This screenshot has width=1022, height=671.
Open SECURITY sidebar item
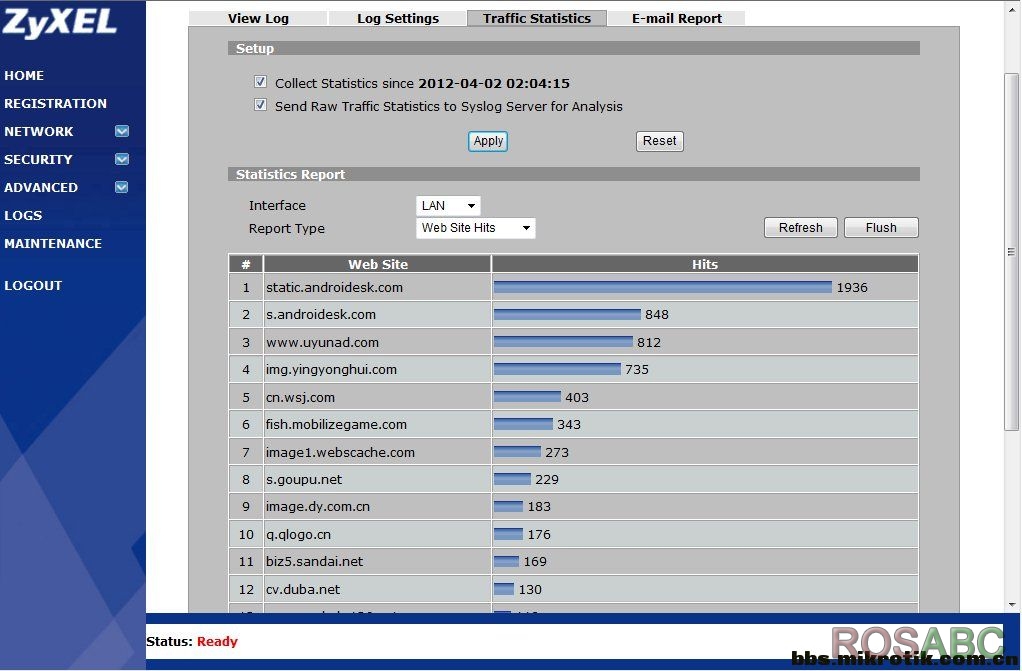pyautogui.click(x=38, y=159)
